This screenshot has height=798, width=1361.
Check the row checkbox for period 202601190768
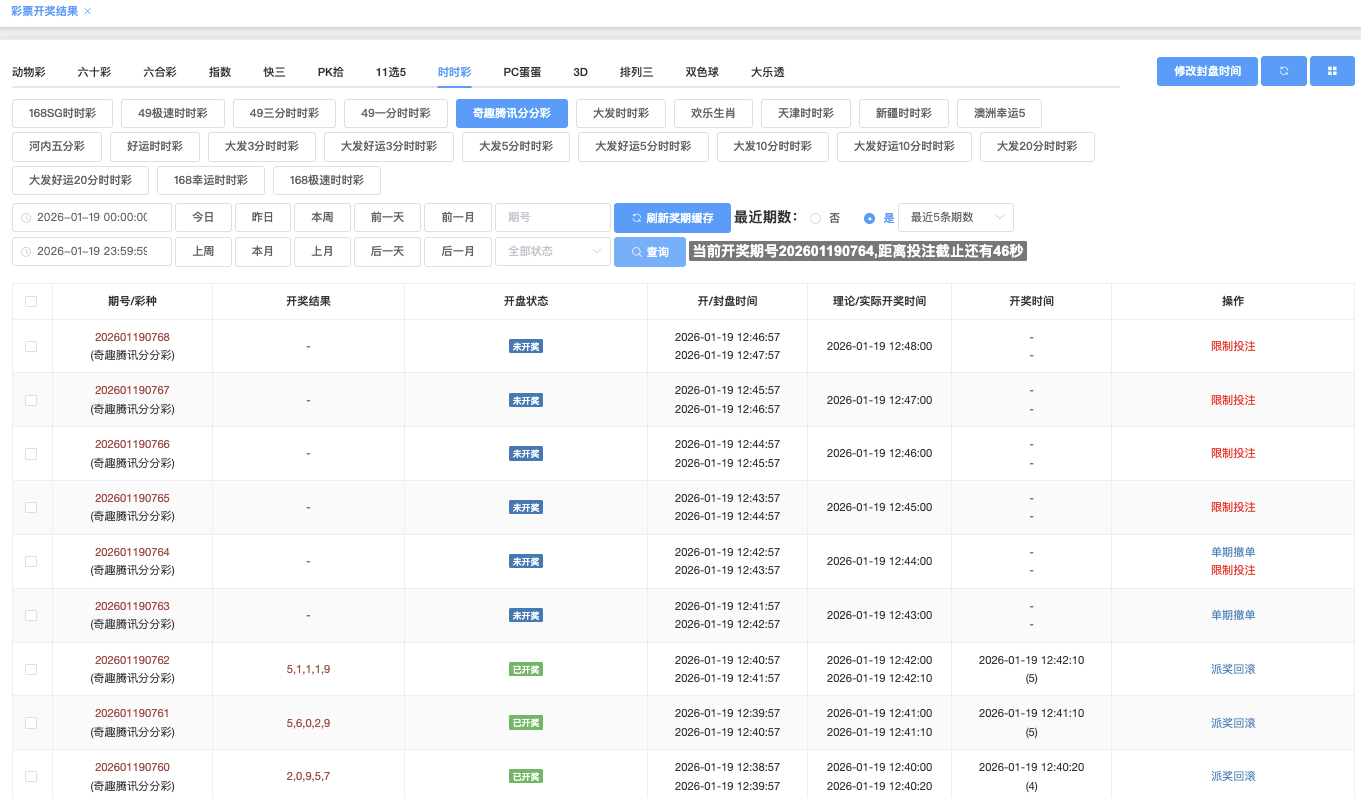31,346
